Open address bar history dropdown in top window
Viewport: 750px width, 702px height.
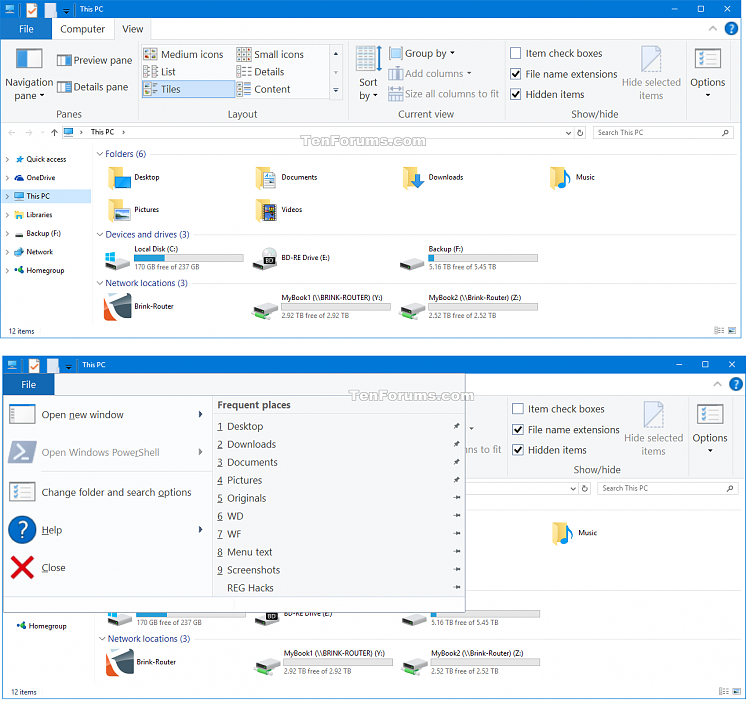pos(568,133)
